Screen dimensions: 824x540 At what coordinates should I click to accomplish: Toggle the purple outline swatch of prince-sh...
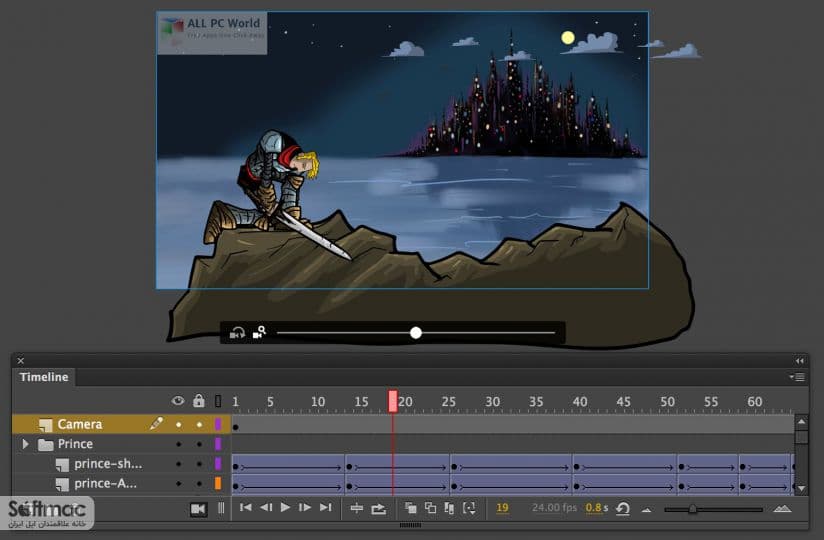pos(218,464)
